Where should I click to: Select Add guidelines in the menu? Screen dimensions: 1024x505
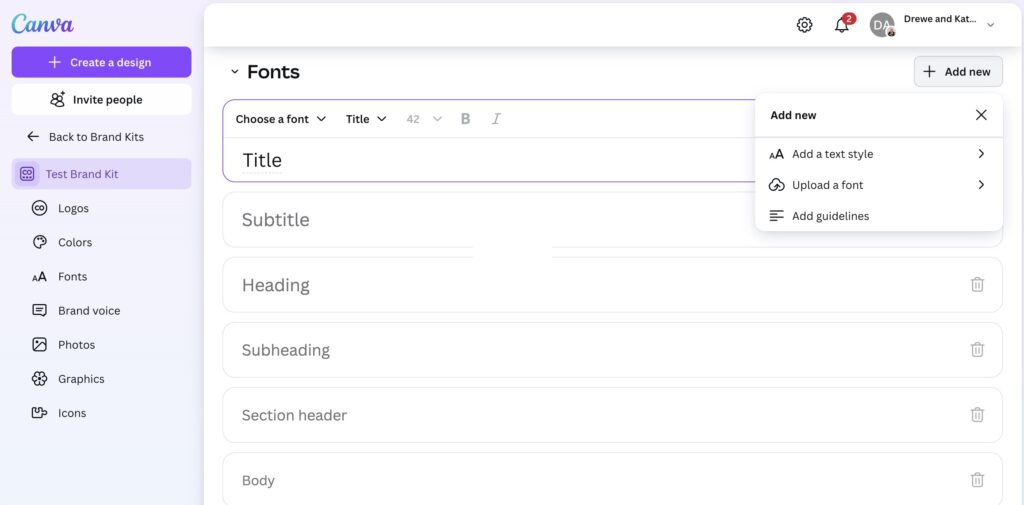(830, 216)
